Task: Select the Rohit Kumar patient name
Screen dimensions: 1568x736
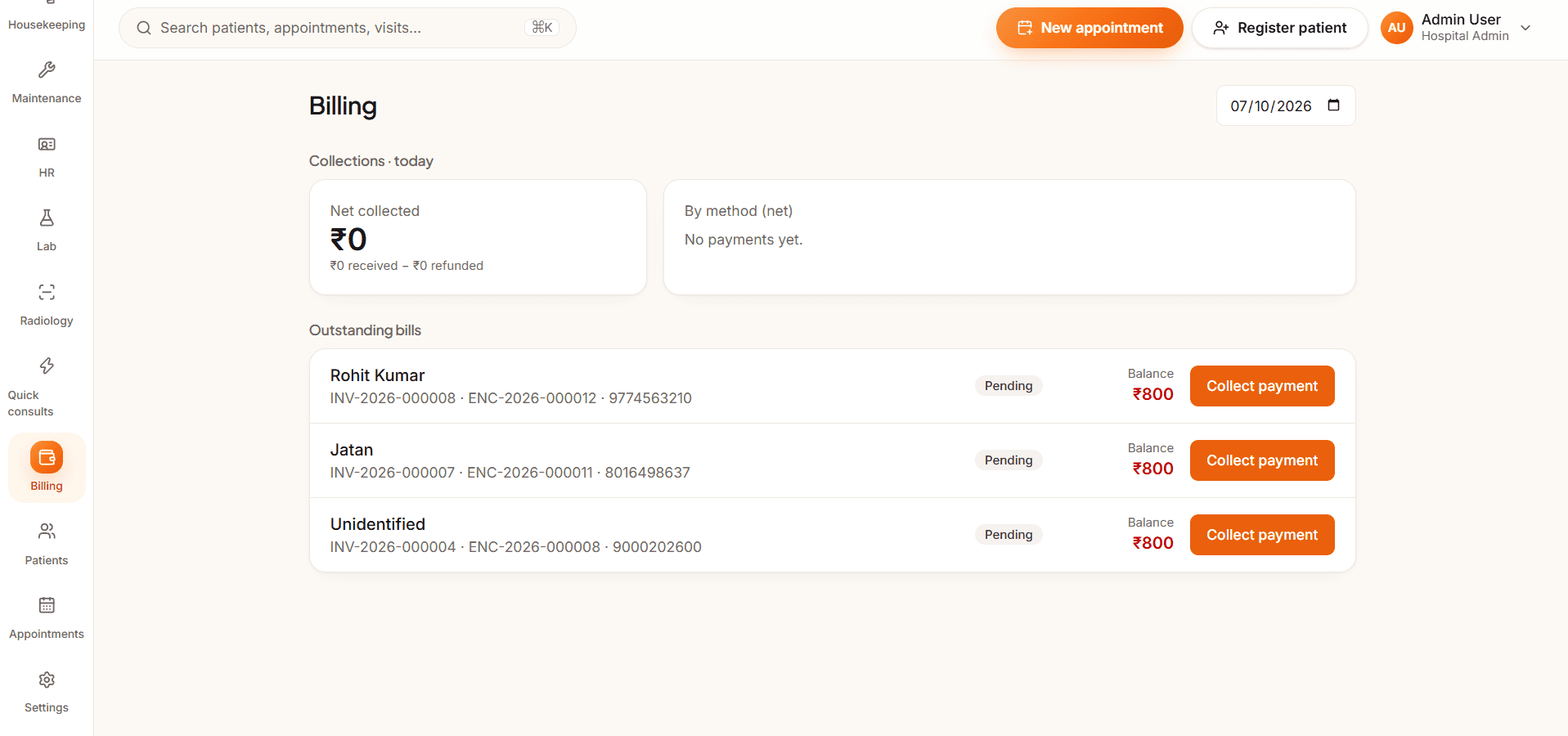Action: point(377,375)
